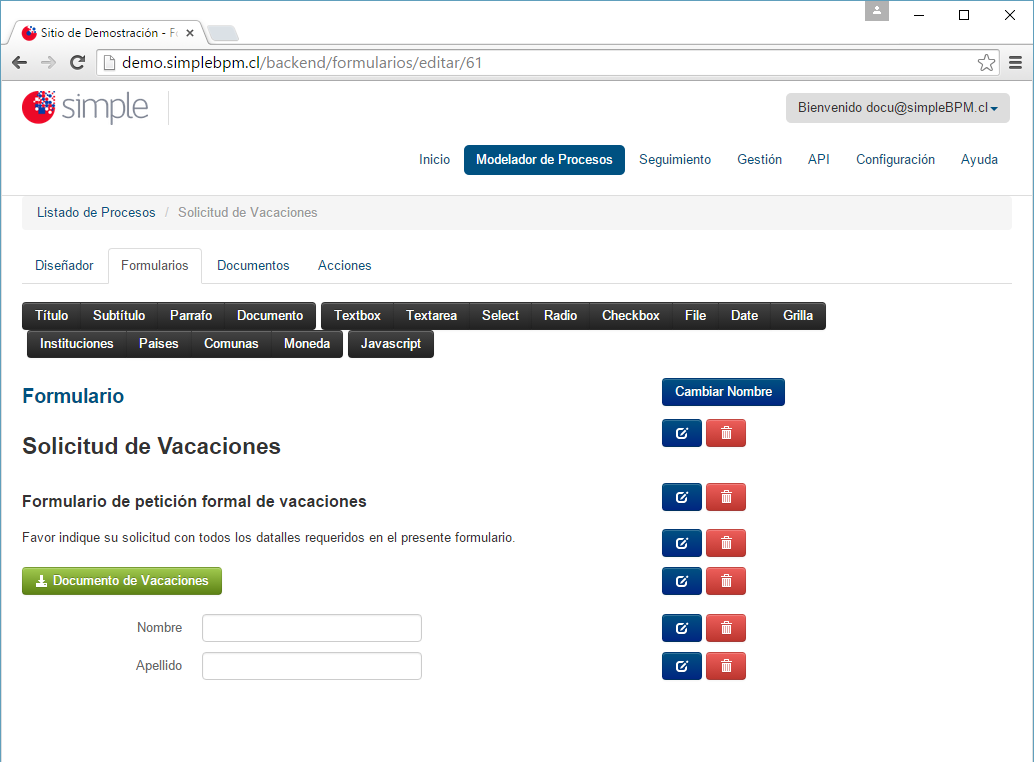Reload the page

[77, 63]
